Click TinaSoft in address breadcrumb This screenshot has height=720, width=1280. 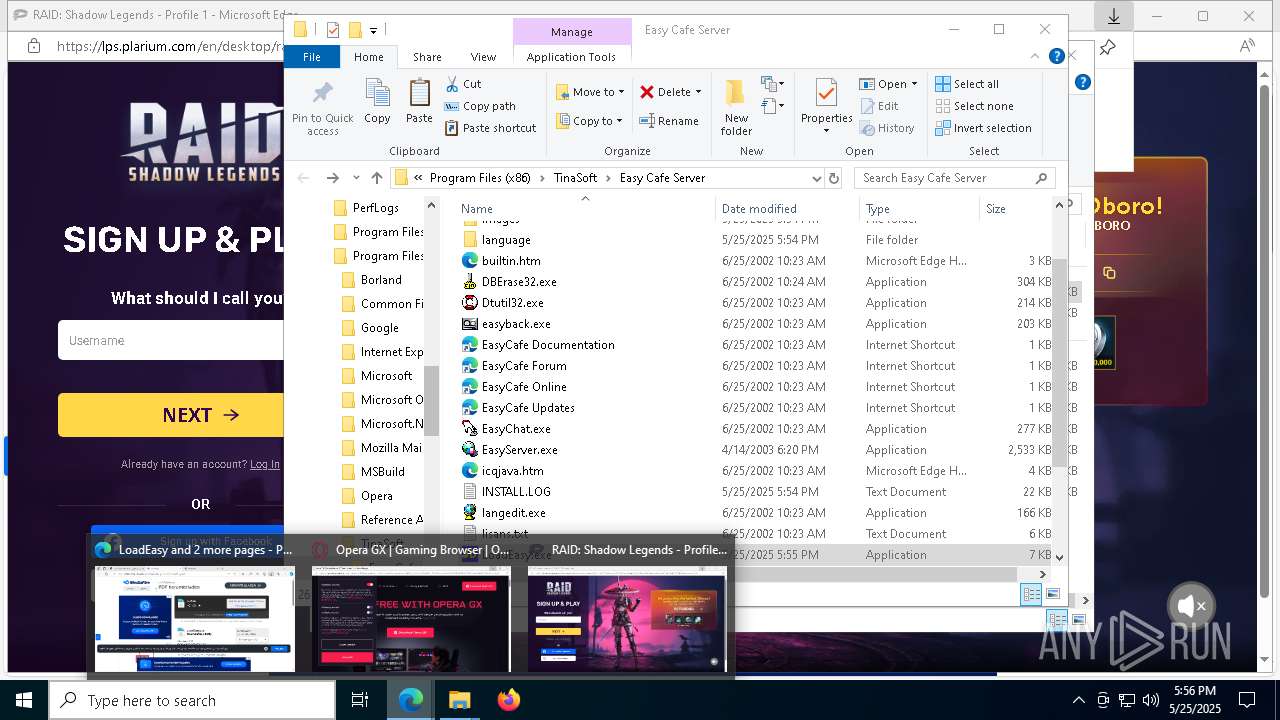(575, 178)
